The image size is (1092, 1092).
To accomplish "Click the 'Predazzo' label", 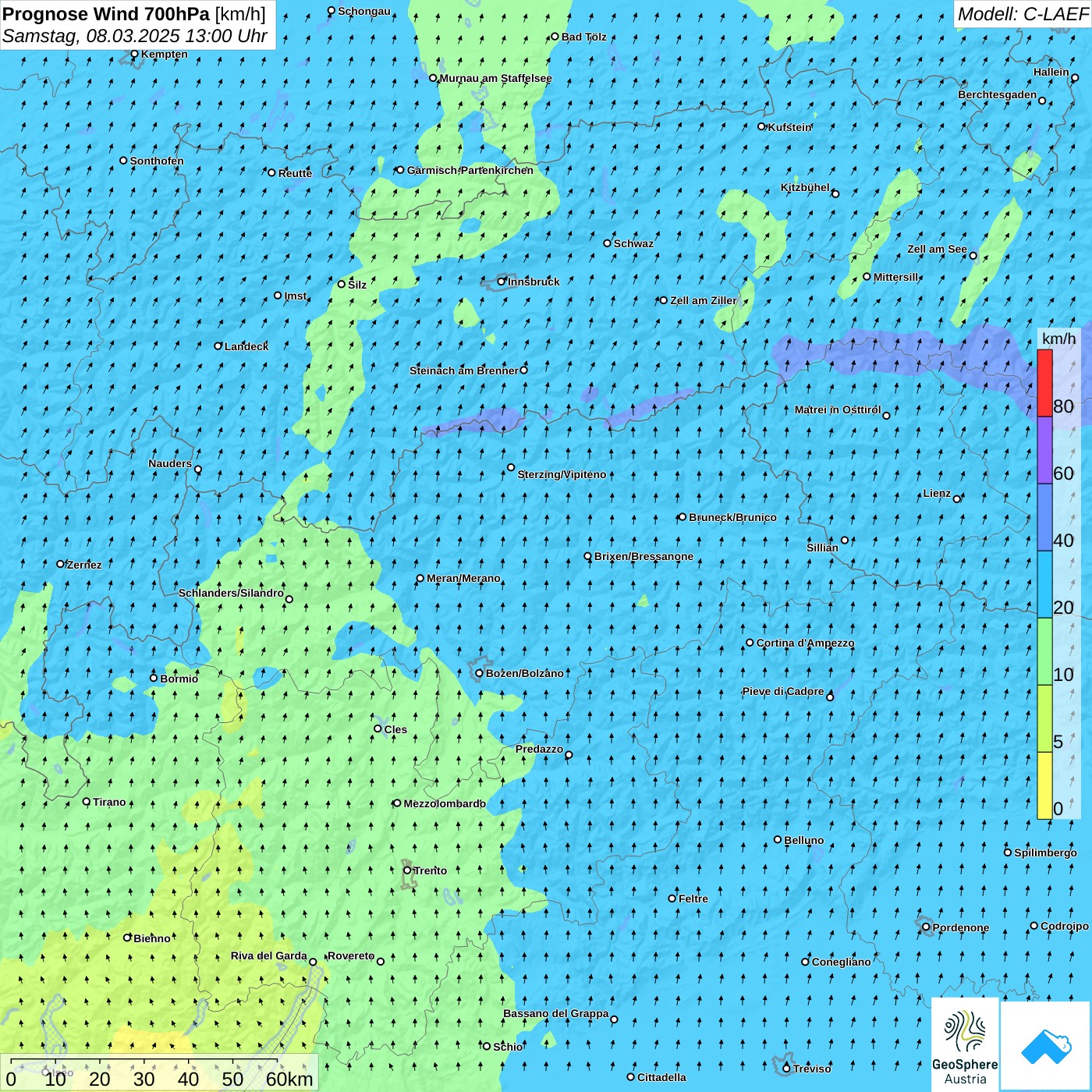I will click(539, 749).
